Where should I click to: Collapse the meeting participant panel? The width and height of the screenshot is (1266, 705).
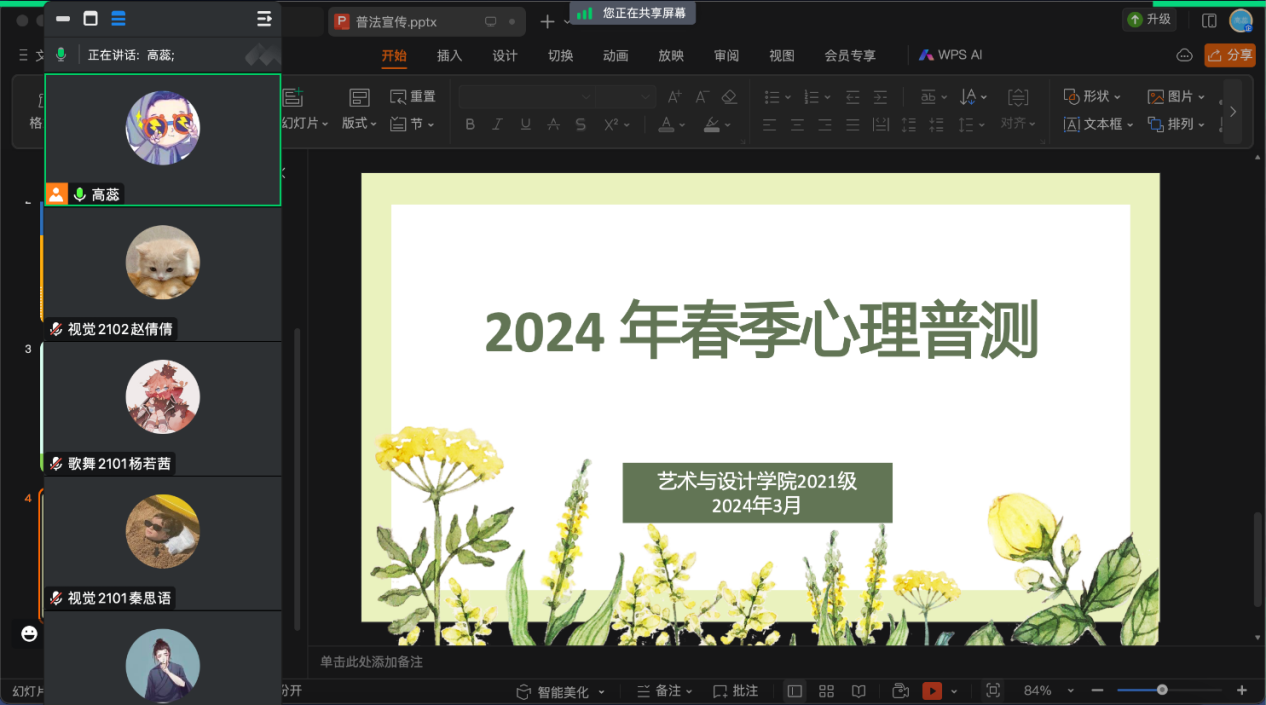pyautogui.click(x=264, y=19)
